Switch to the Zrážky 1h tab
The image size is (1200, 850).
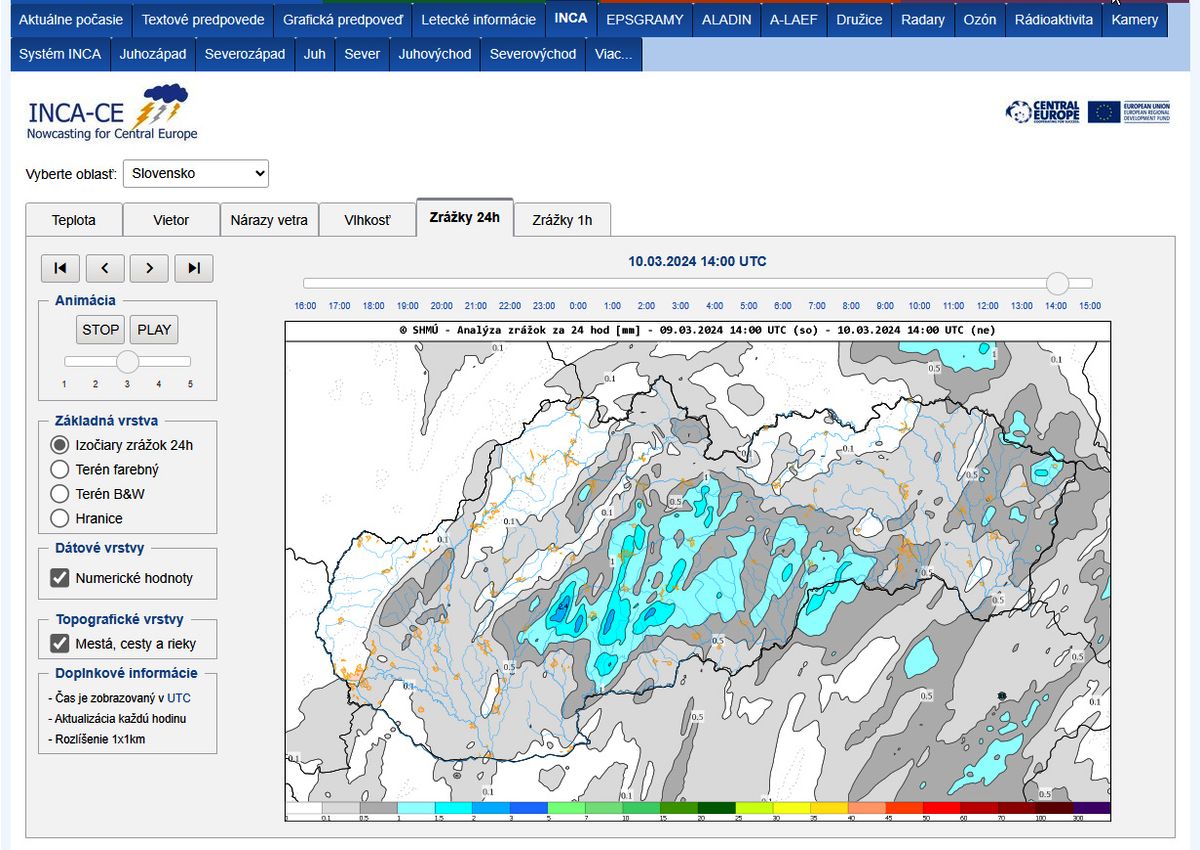562,220
